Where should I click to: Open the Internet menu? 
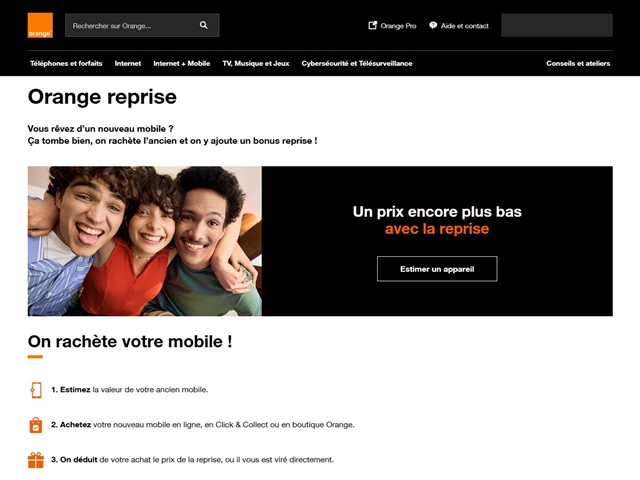[x=128, y=63]
